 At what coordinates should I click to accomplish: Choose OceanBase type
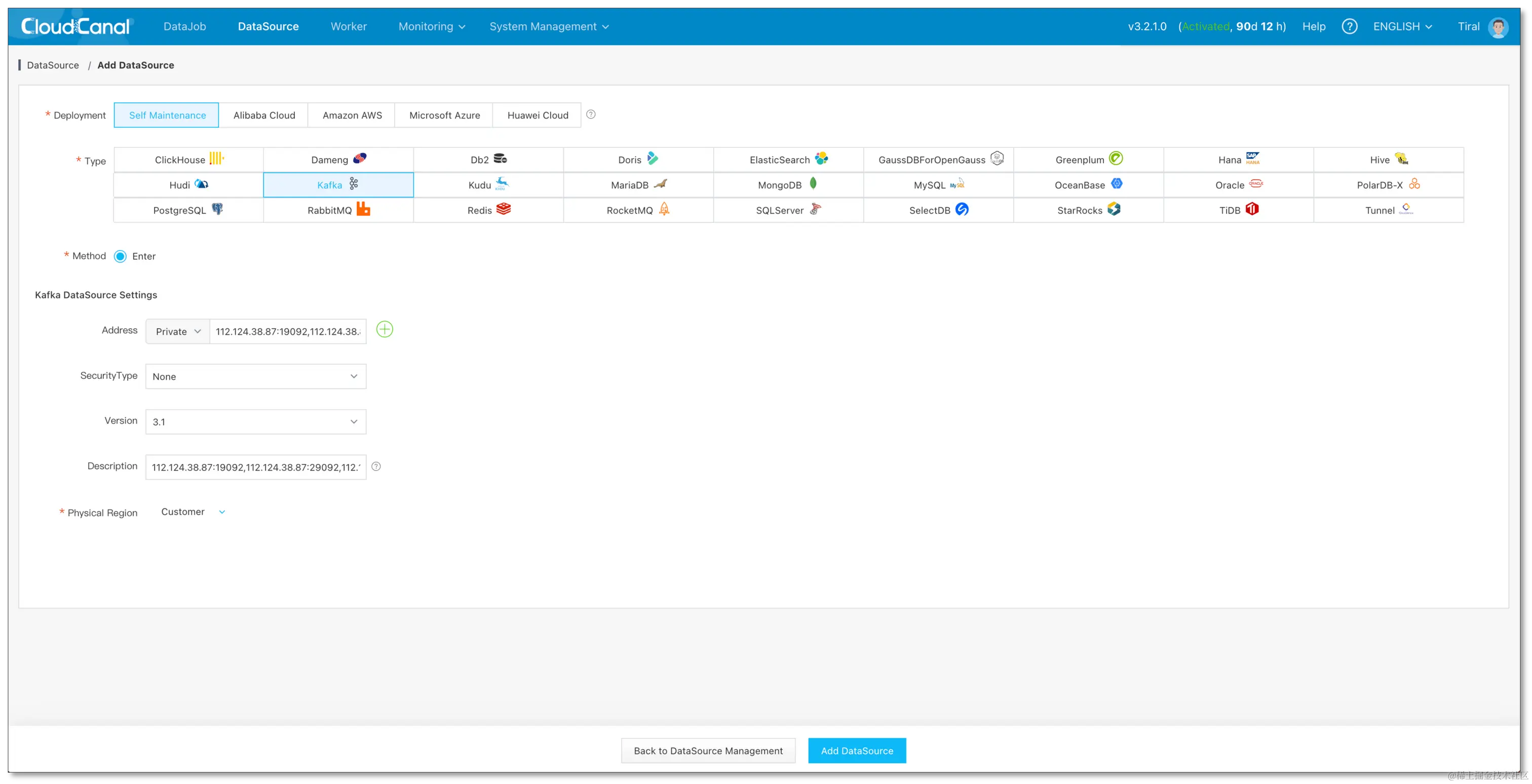[x=1088, y=185]
